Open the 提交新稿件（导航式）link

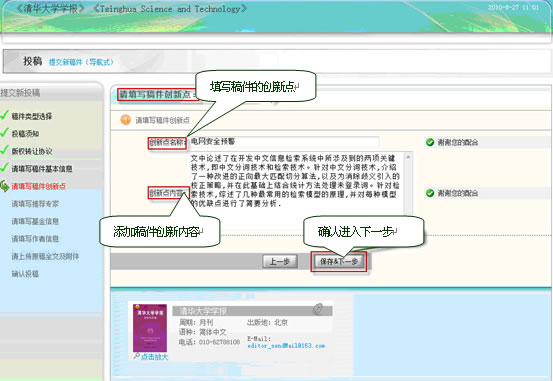tap(81, 62)
